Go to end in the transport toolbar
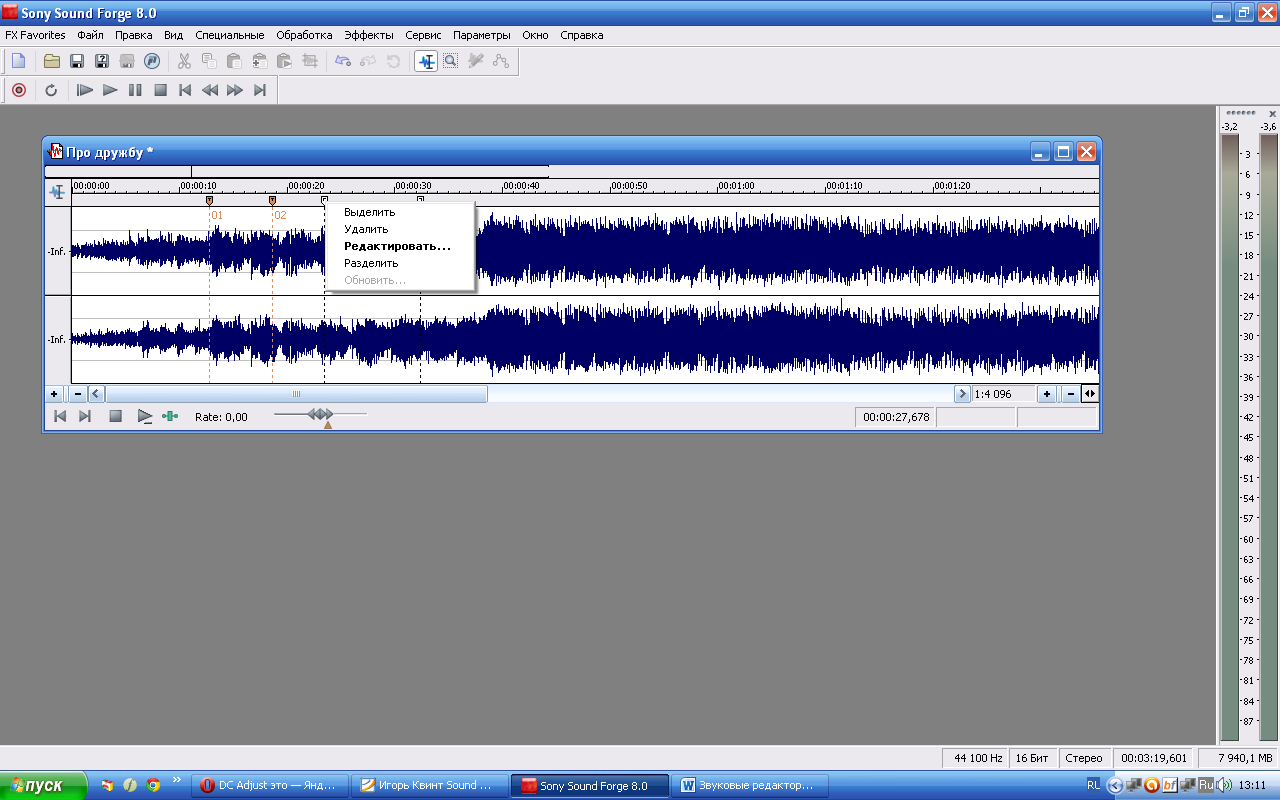 tap(260, 90)
